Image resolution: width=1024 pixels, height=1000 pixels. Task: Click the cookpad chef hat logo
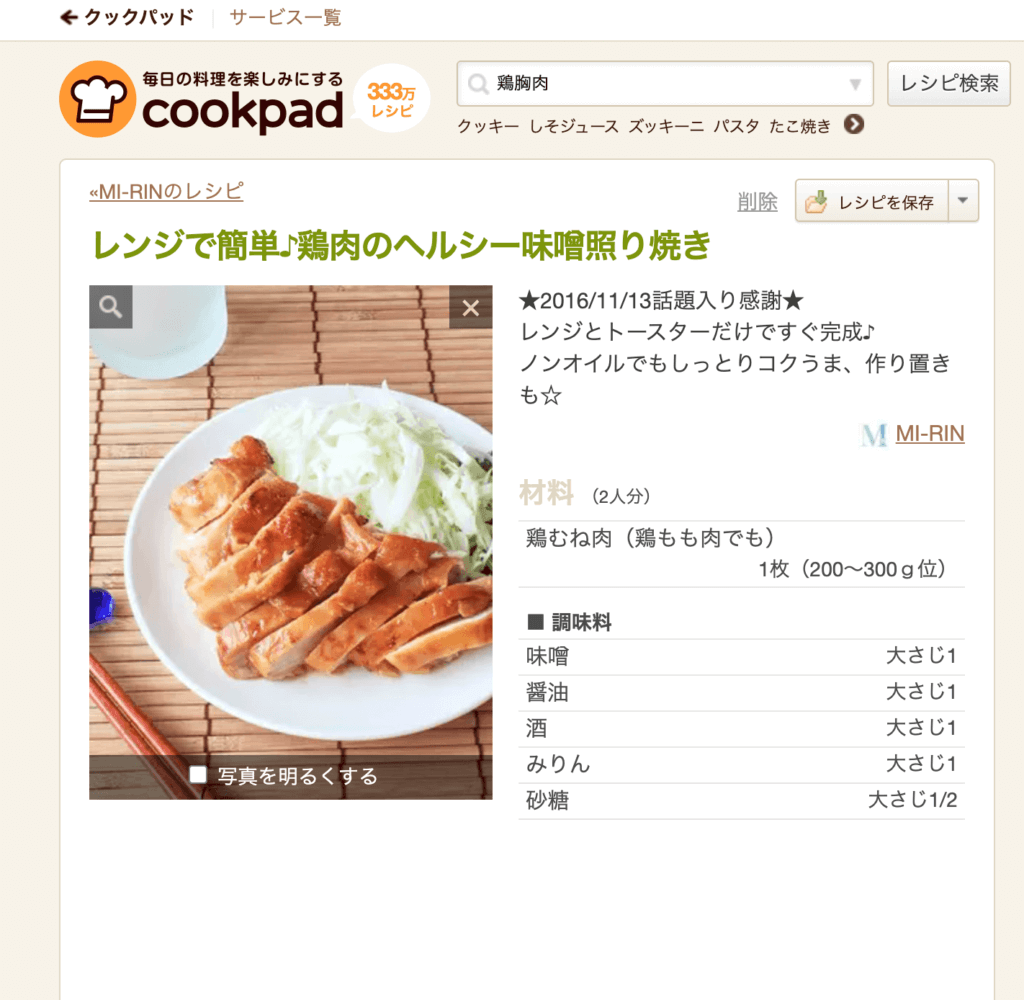97,99
